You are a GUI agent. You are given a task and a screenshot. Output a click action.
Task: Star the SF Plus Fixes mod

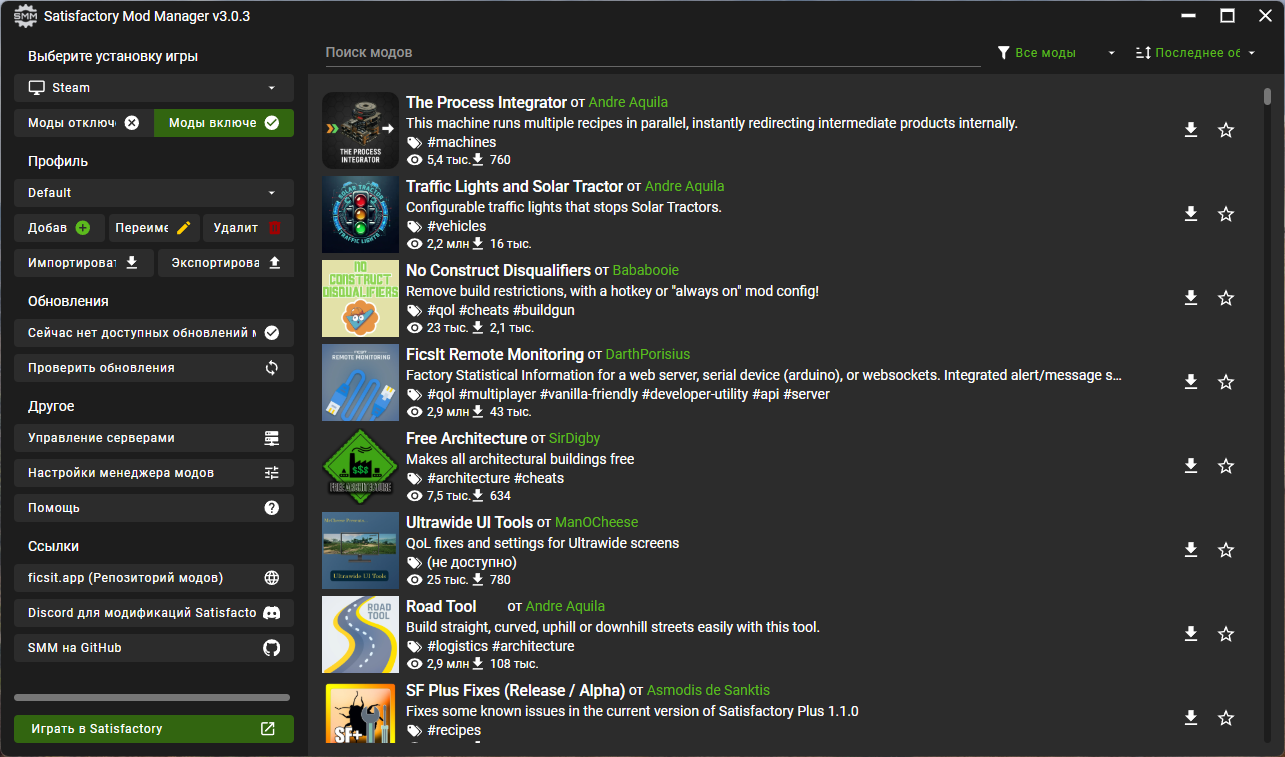(1226, 718)
